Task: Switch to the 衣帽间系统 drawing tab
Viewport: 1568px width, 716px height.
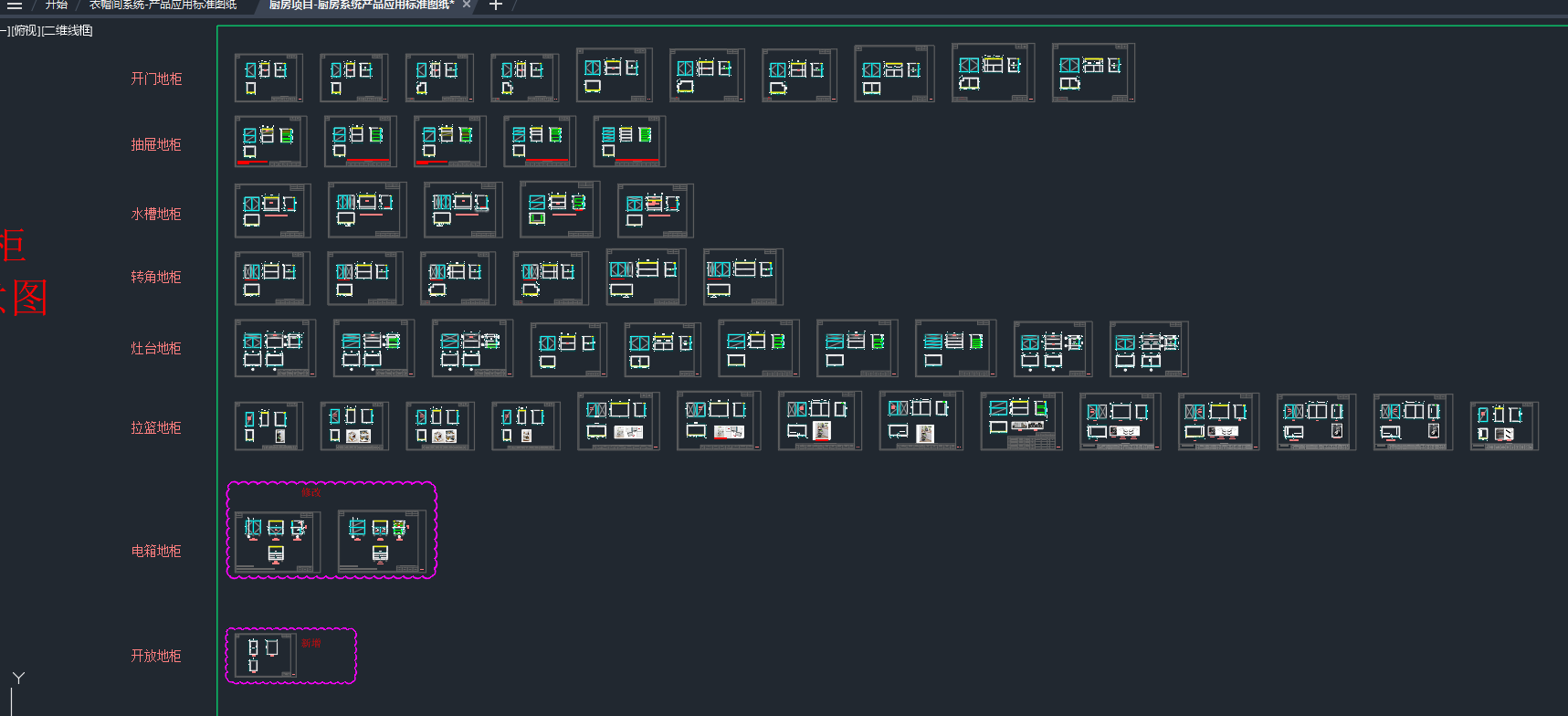Action: (163, 5)
